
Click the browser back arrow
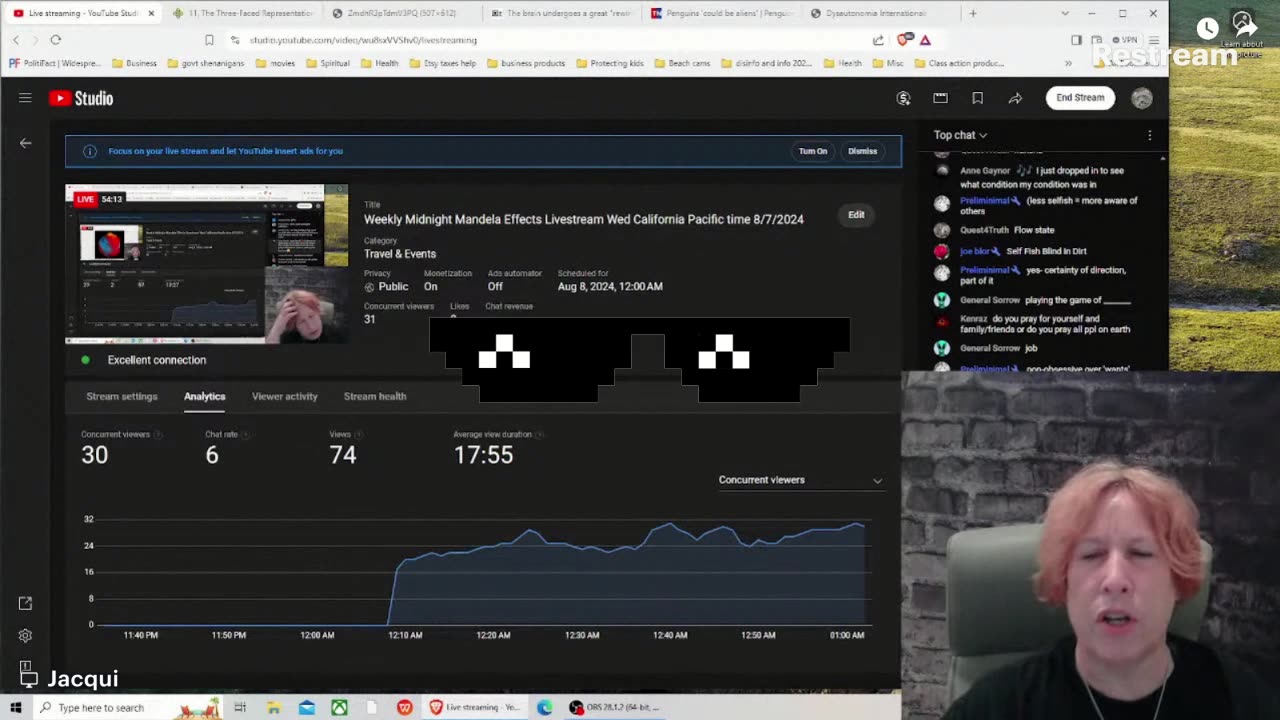click(16, 40)
